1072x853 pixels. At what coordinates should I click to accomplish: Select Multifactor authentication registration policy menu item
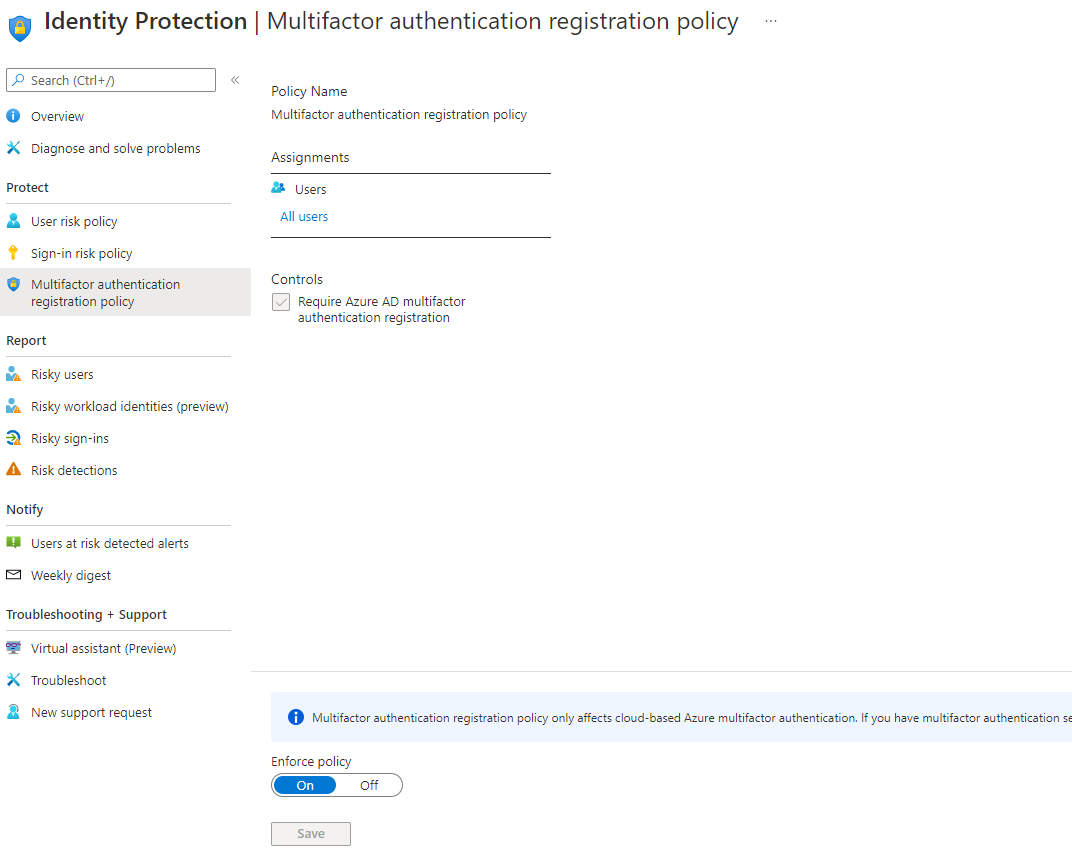coord(125,293)
